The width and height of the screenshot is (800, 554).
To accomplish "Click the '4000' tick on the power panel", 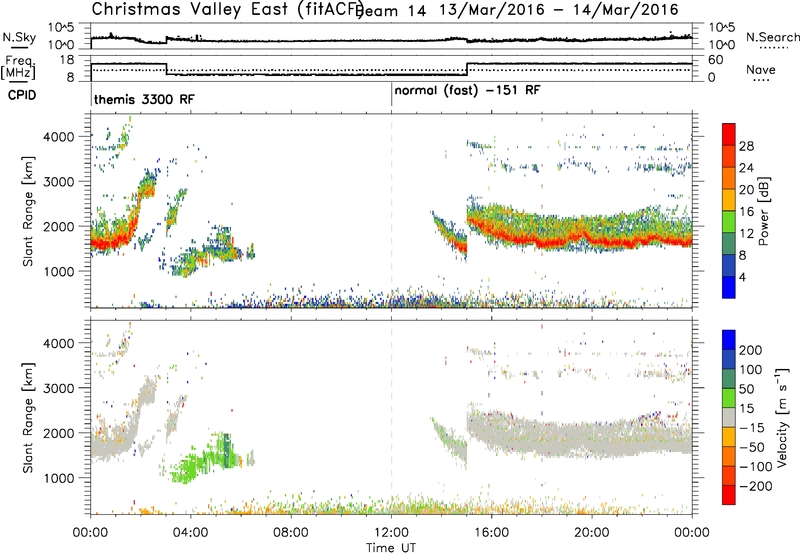I will point(58,137).
